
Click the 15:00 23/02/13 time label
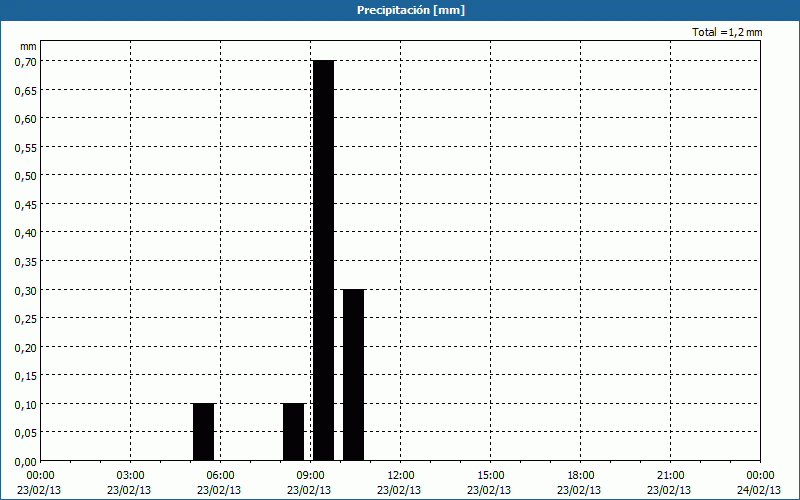tap(489, 483)
